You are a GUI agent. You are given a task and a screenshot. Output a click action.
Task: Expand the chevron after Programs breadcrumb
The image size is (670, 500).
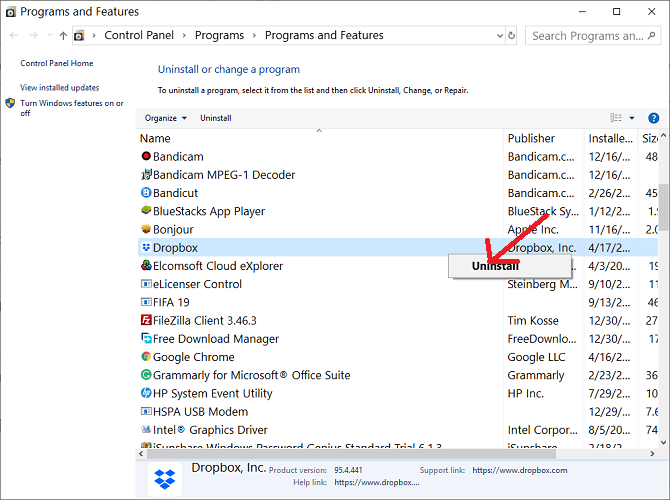point(254,35)
